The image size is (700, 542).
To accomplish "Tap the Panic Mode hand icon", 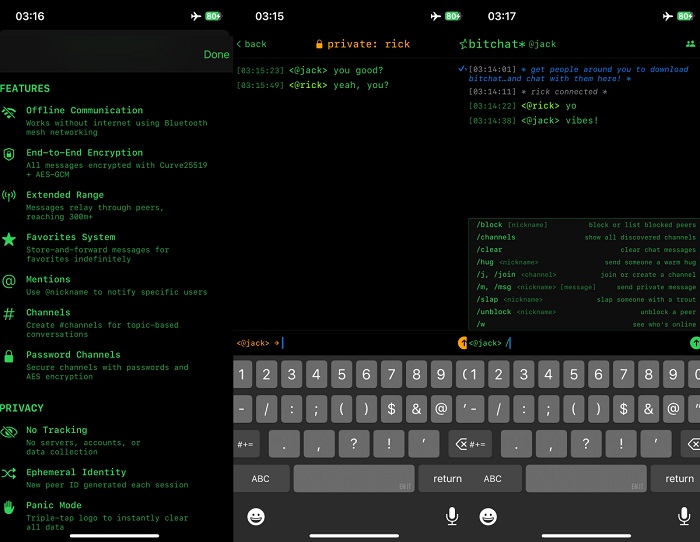I will tap(9, 507).
